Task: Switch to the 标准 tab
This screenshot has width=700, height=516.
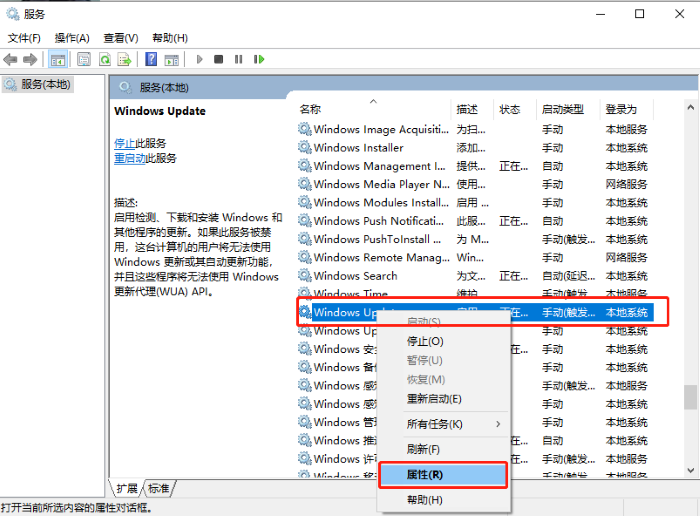Action: pyautogui.click(x=158, y=488)
